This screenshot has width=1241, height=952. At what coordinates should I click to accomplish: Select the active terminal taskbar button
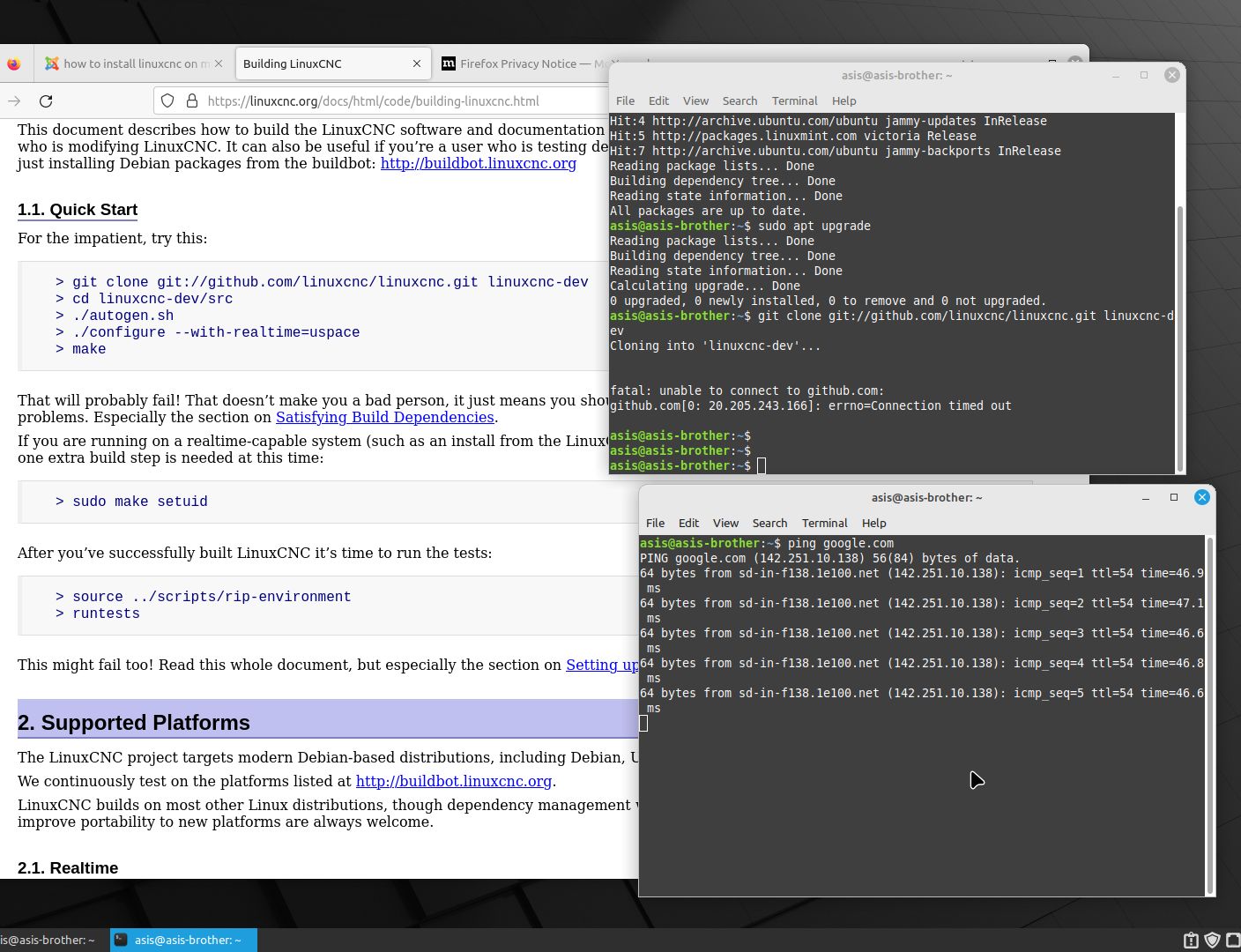183,941
